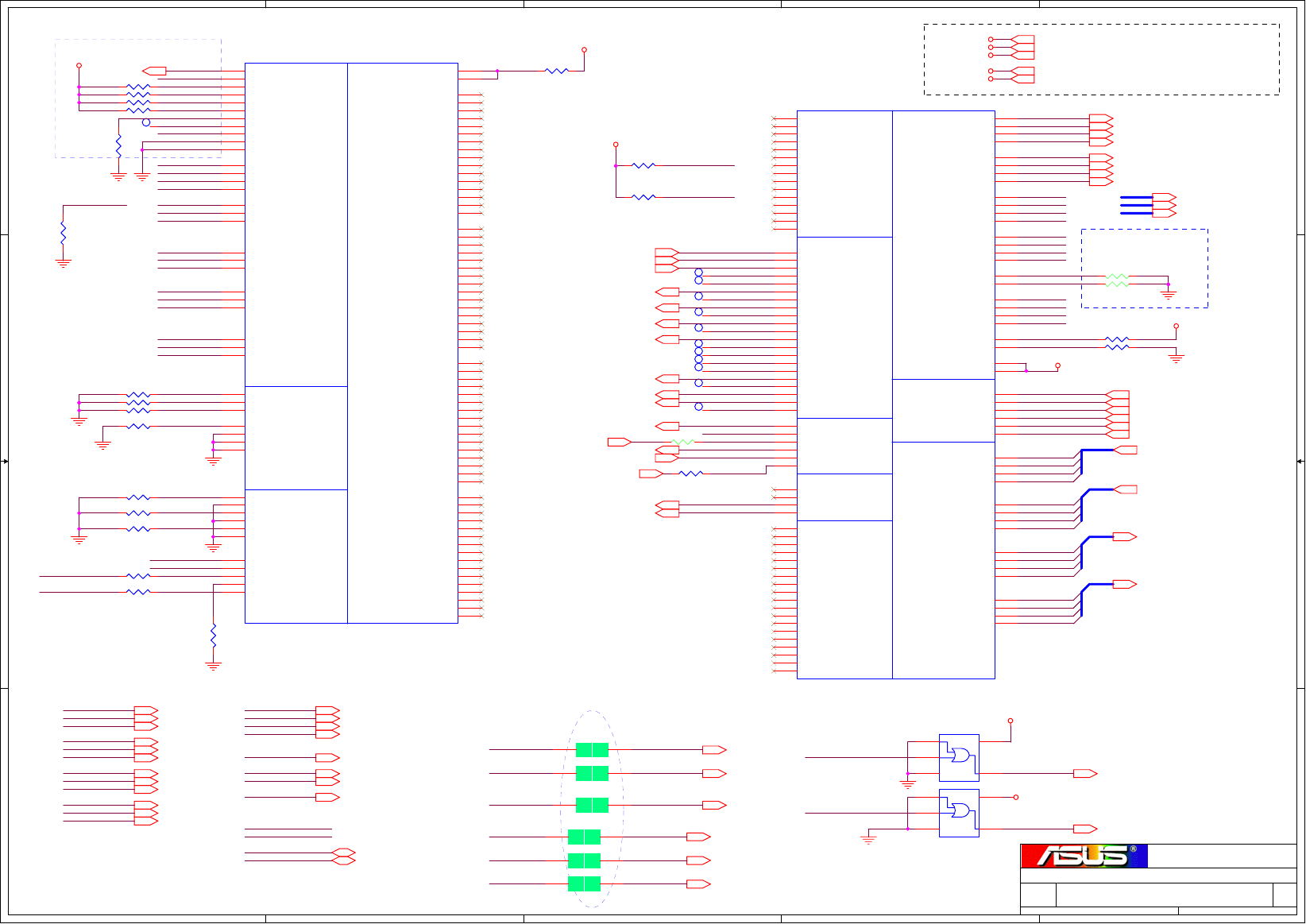This screenshot has height=924, width=1306.
Task: Click the resistor on the top output line of the left chip
Action: [557, 72]
